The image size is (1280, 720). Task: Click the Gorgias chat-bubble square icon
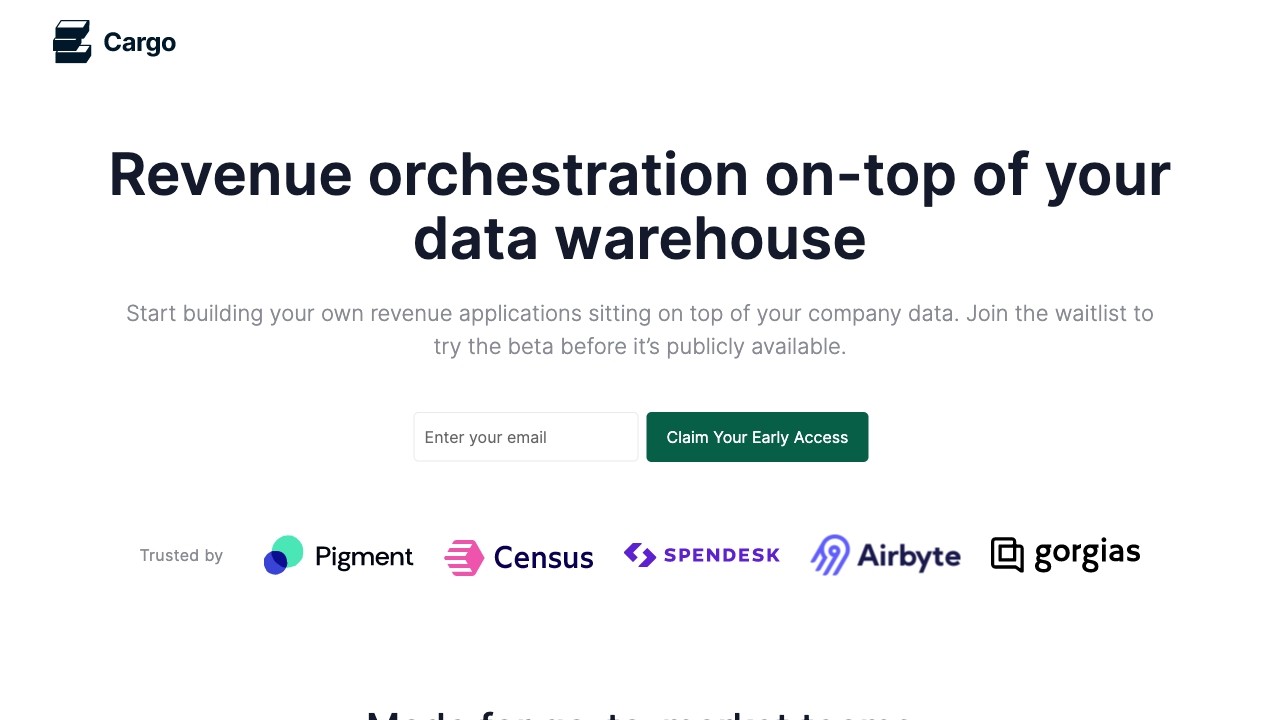(1007, 554)
